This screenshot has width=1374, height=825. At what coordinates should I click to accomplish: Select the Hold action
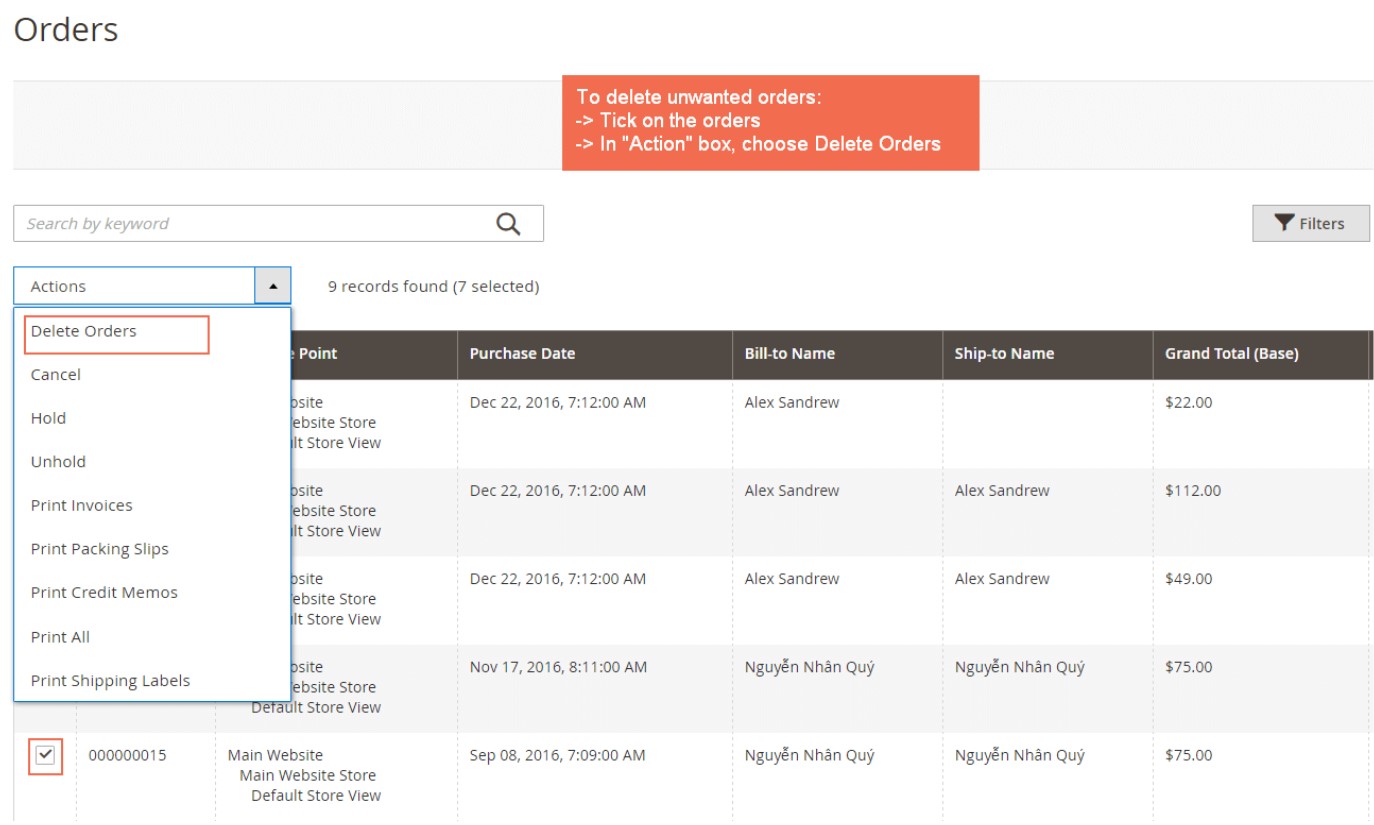(x=47, y=417)
